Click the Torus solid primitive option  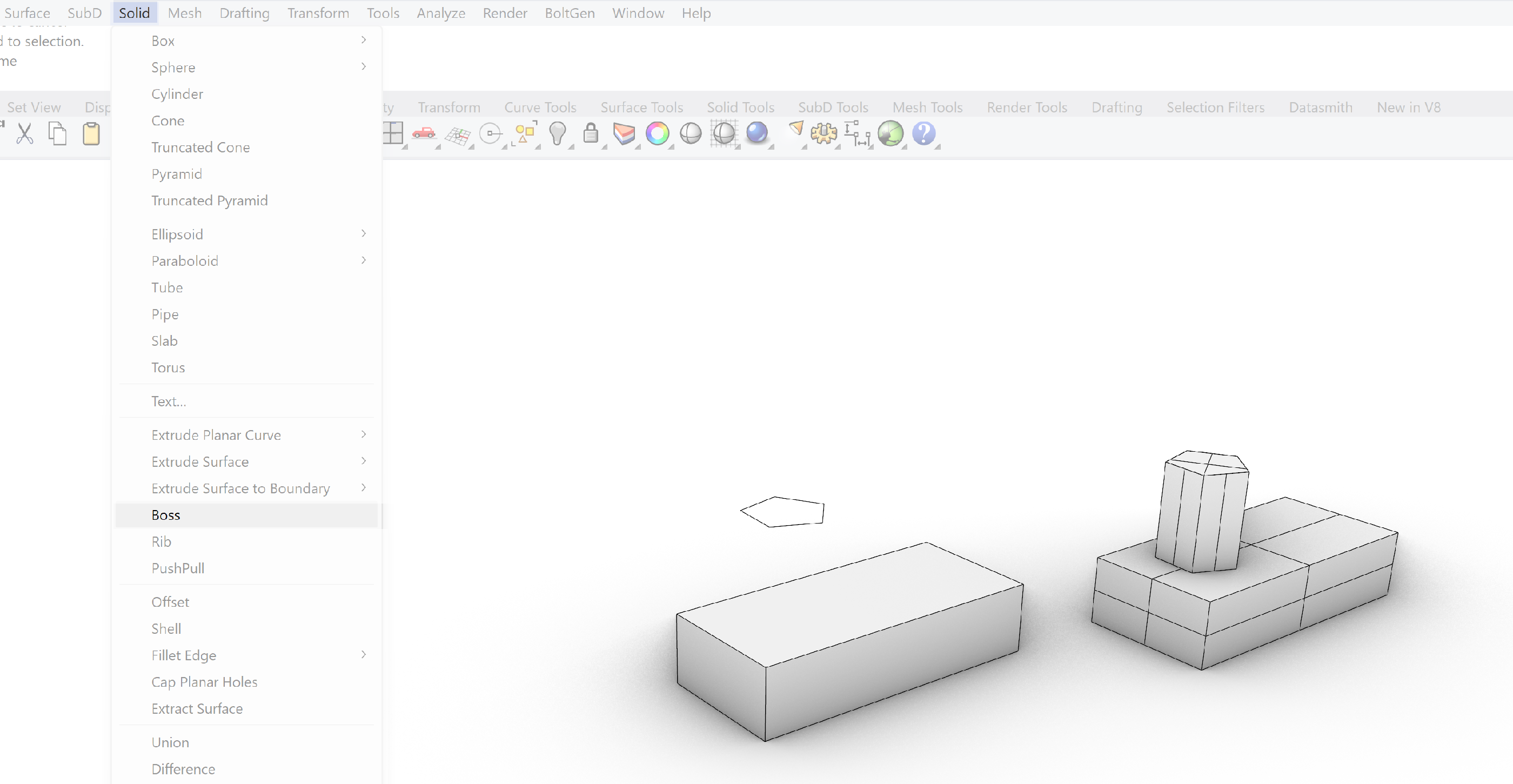pos(167,367)
